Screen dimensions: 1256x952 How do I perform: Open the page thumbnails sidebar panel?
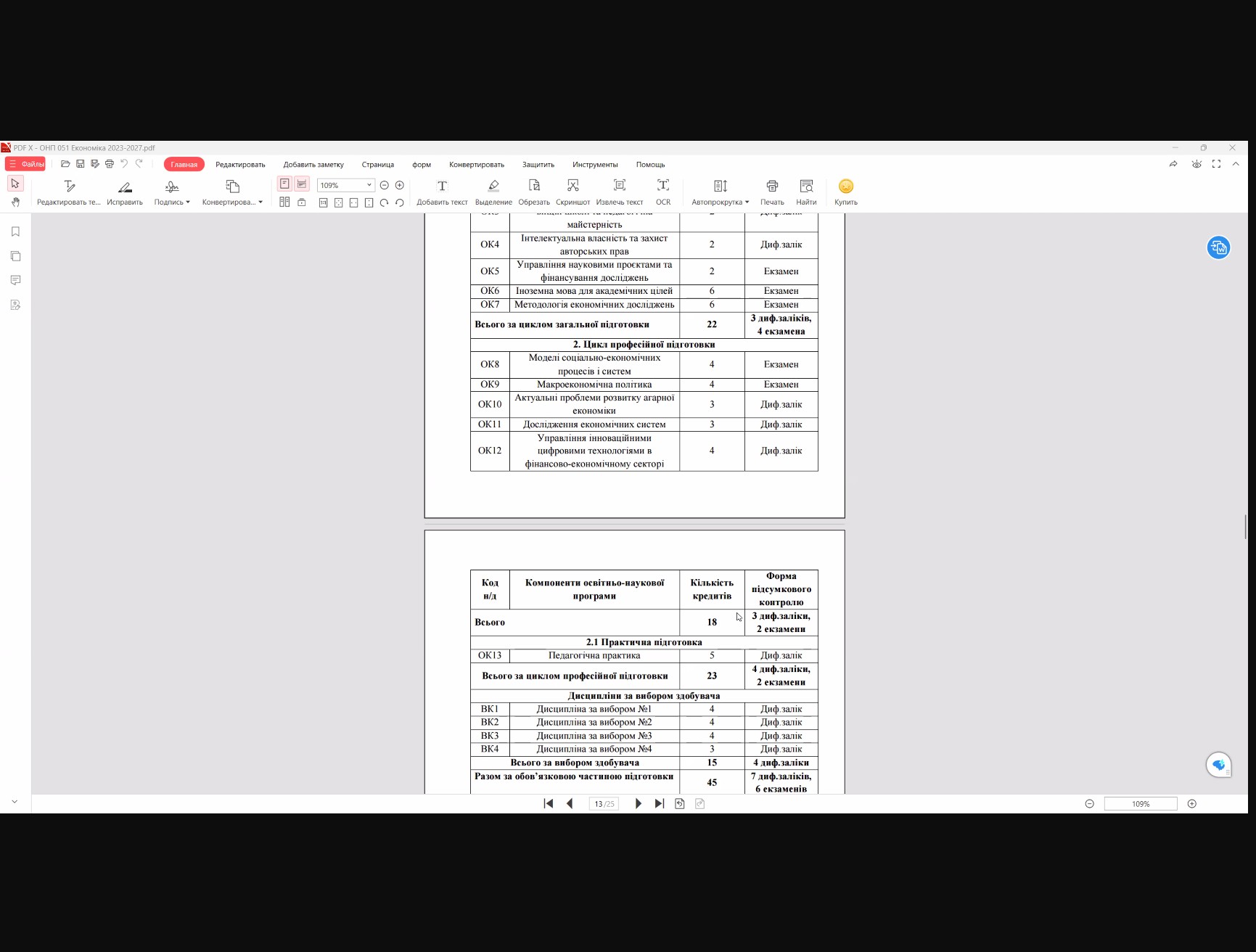[15, 256]
